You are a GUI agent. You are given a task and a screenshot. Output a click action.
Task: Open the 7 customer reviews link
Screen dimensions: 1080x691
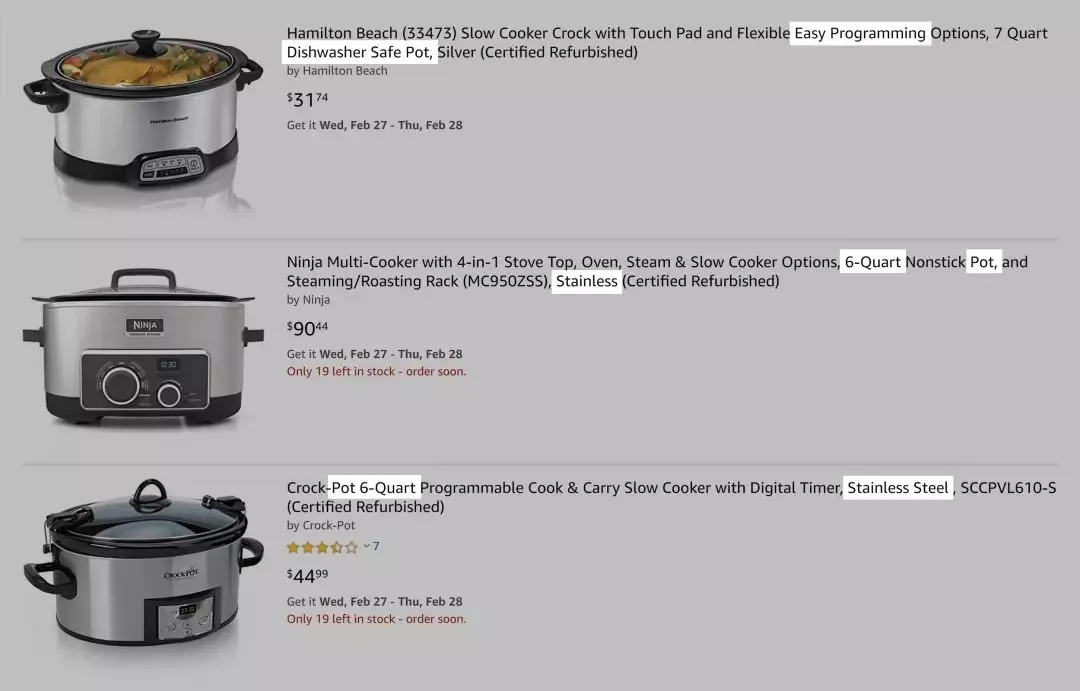[x=376, y=546]
